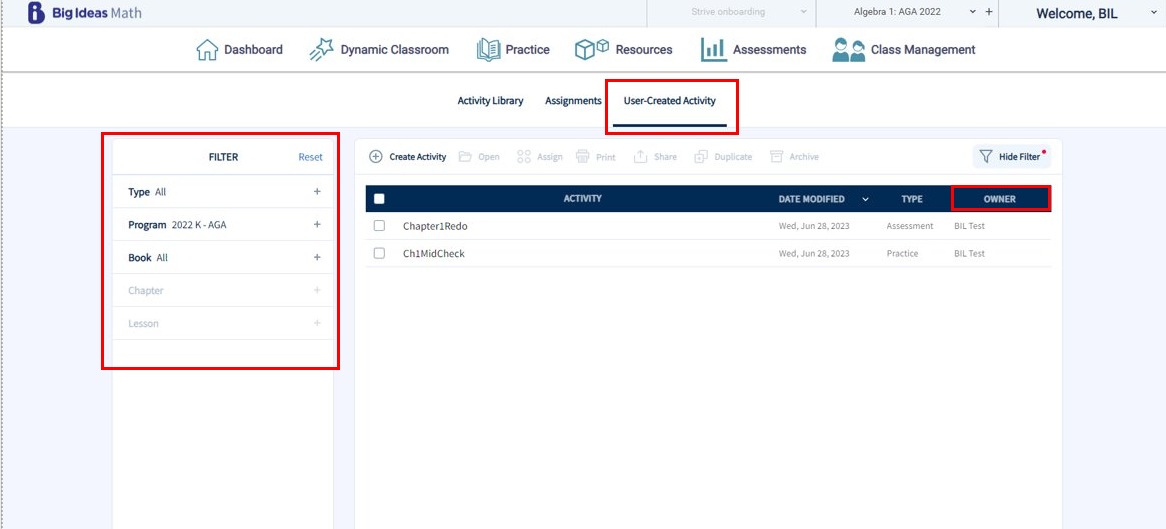Open Dynamic Classroom menu label
The height and width of the screenshot is (529, 1166).
(x=395, y=50)
